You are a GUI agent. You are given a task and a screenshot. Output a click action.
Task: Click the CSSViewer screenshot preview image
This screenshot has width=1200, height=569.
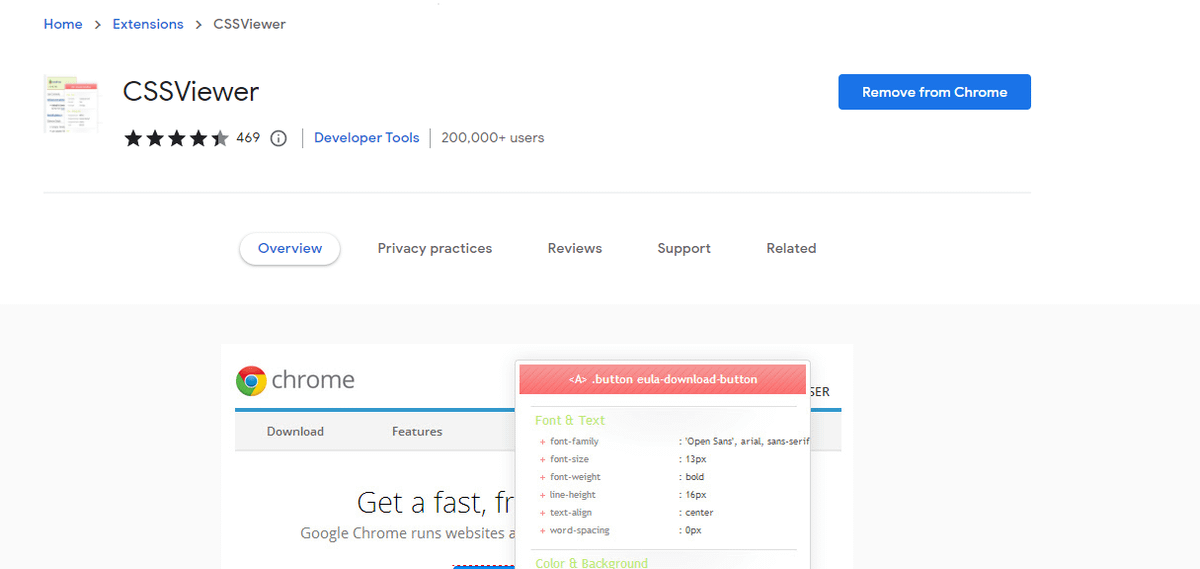(537, 457)
